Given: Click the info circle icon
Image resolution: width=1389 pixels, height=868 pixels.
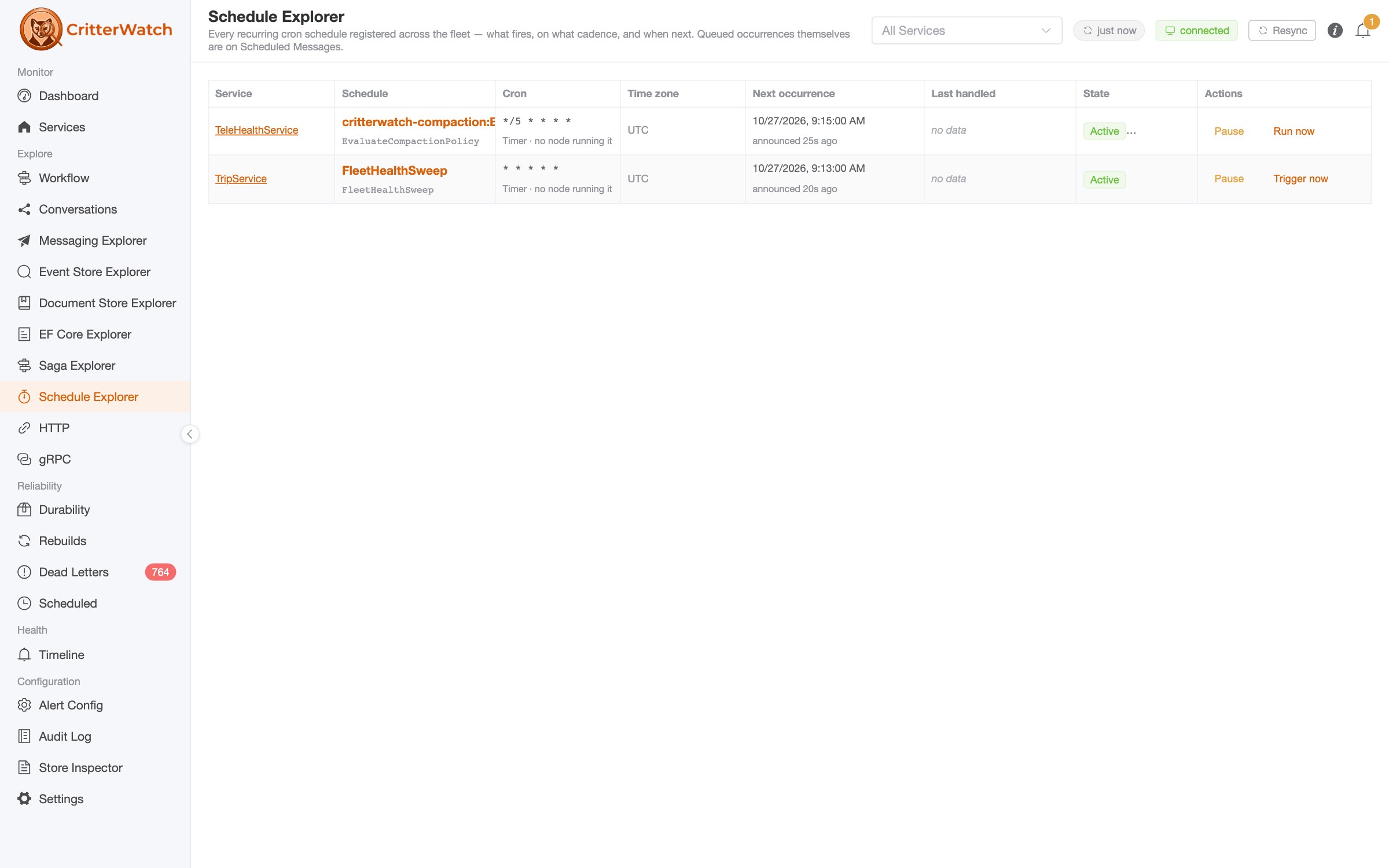Looking at the screenshot, I should [1335, 31].
